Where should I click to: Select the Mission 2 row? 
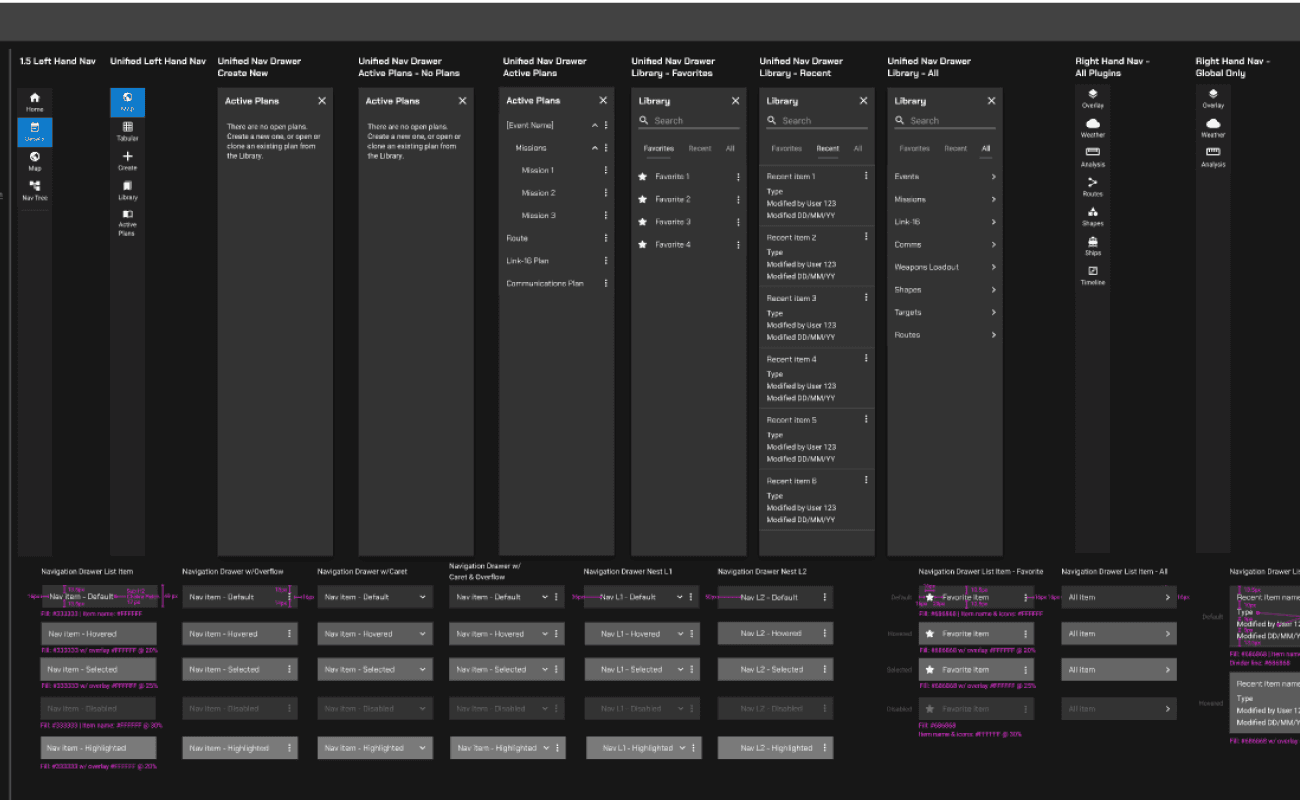pyautogui.click(x=557, y=193)
